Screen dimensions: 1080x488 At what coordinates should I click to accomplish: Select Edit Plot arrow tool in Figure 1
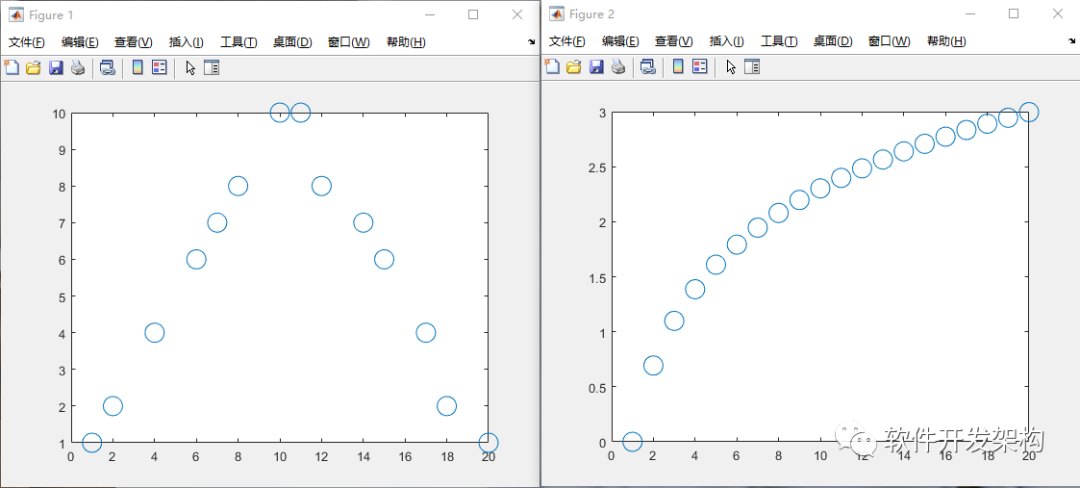click(x=191, y=67)
